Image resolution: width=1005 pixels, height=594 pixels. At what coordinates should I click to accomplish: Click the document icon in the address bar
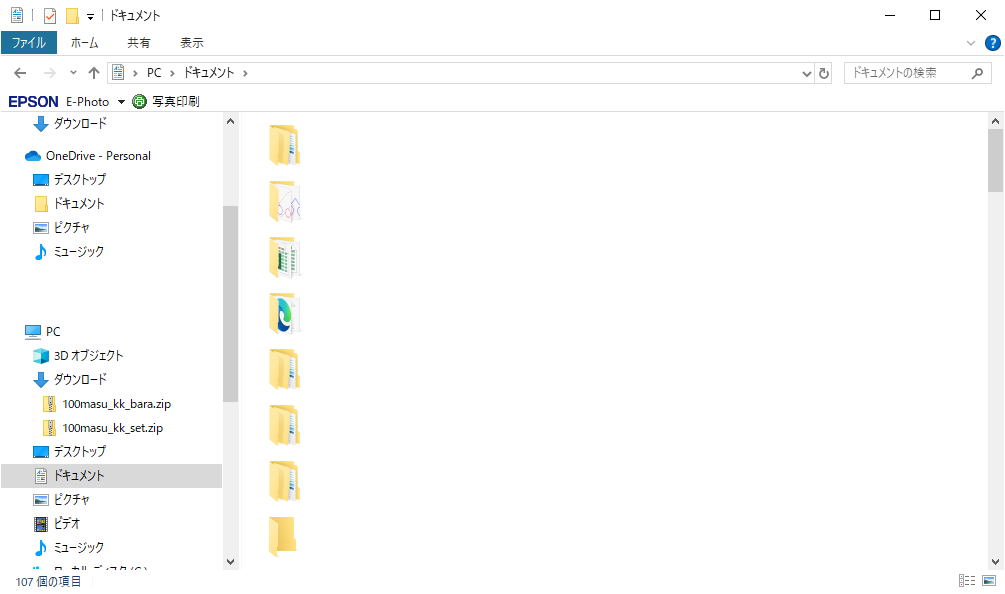tap(118, 72)
